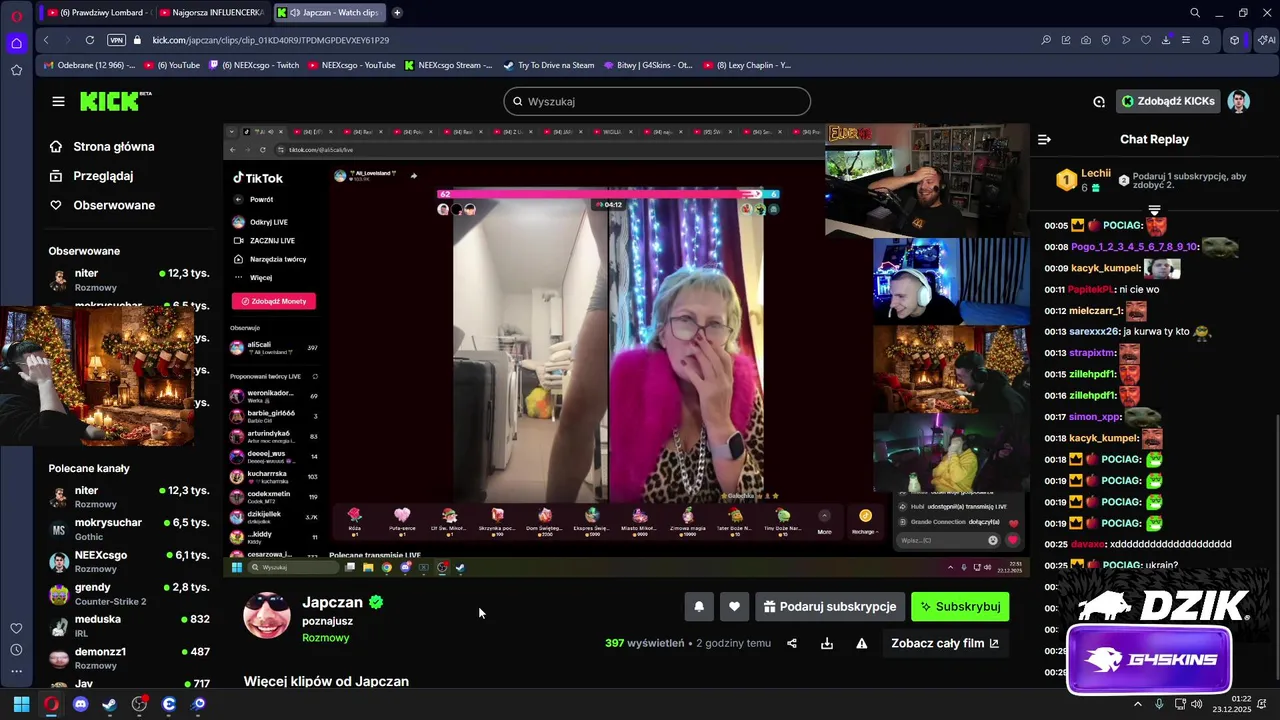The image size is (1280, 720).
Task: Open the NEEXcsgo - Twitch bookmark
Action: tap(253, 65)
